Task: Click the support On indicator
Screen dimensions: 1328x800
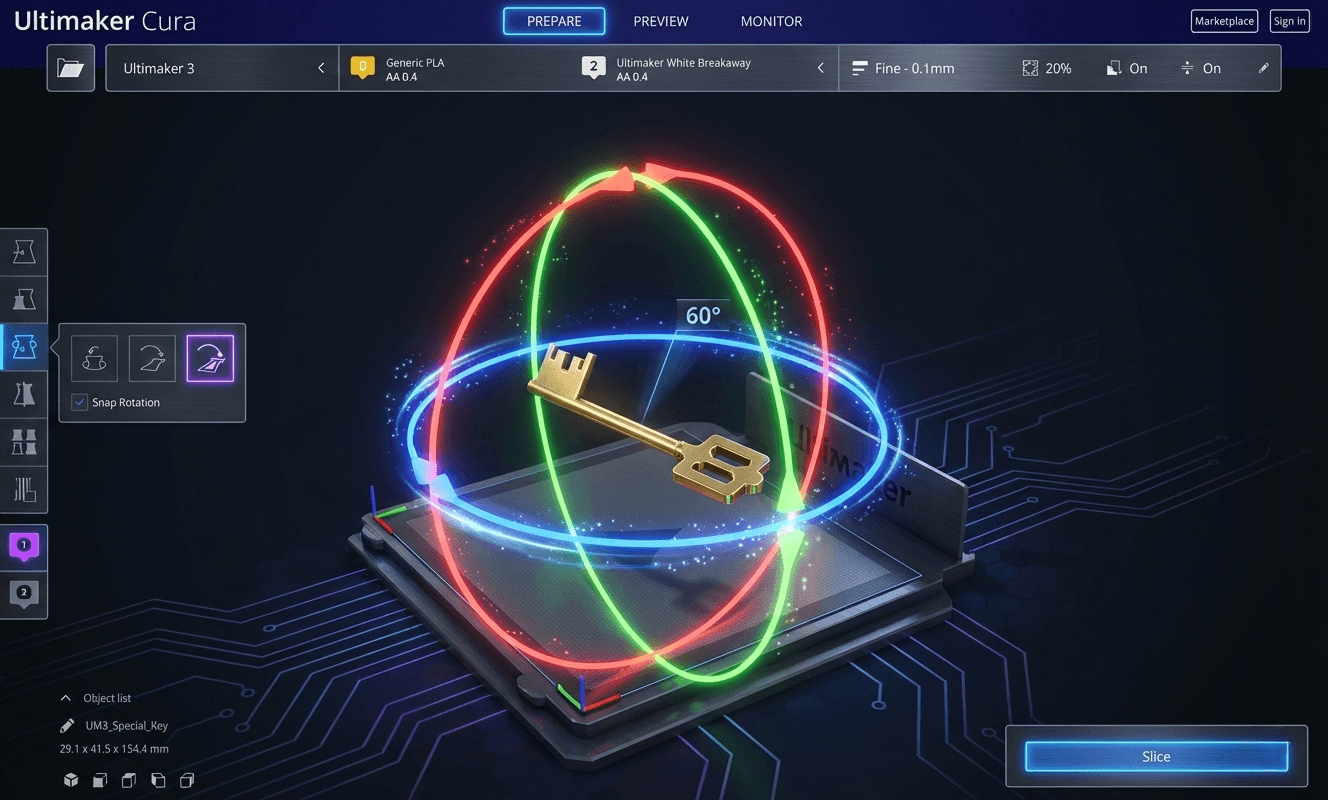Action: [x=1127, y=68]
